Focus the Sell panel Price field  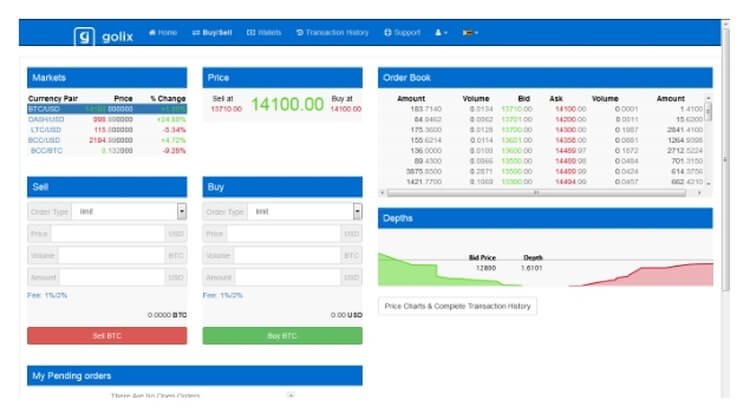pos(108,233)
